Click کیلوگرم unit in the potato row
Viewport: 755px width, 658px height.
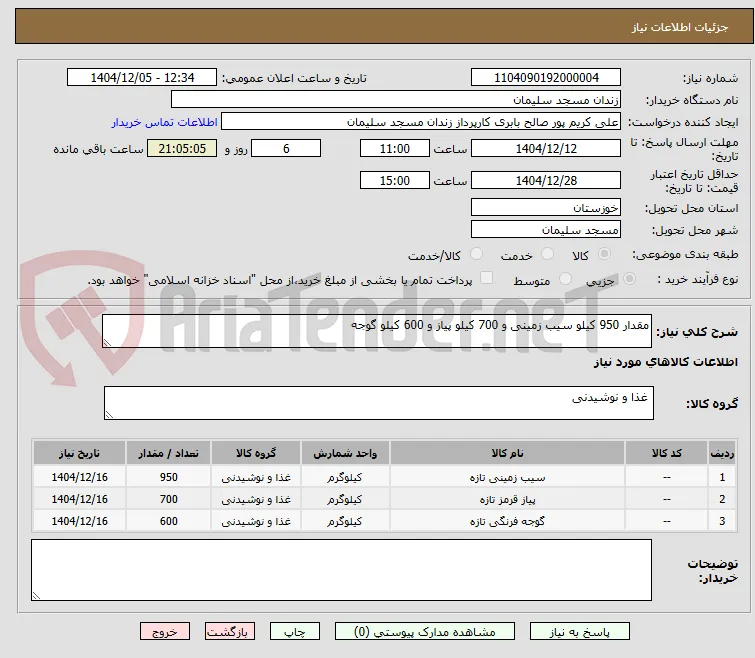click(x=345, y=477)
